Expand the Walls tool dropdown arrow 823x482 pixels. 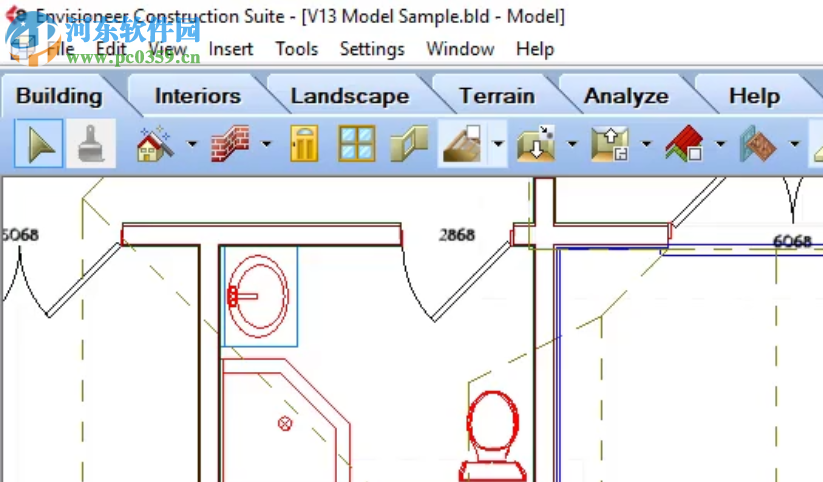click(x=266, y=143)
